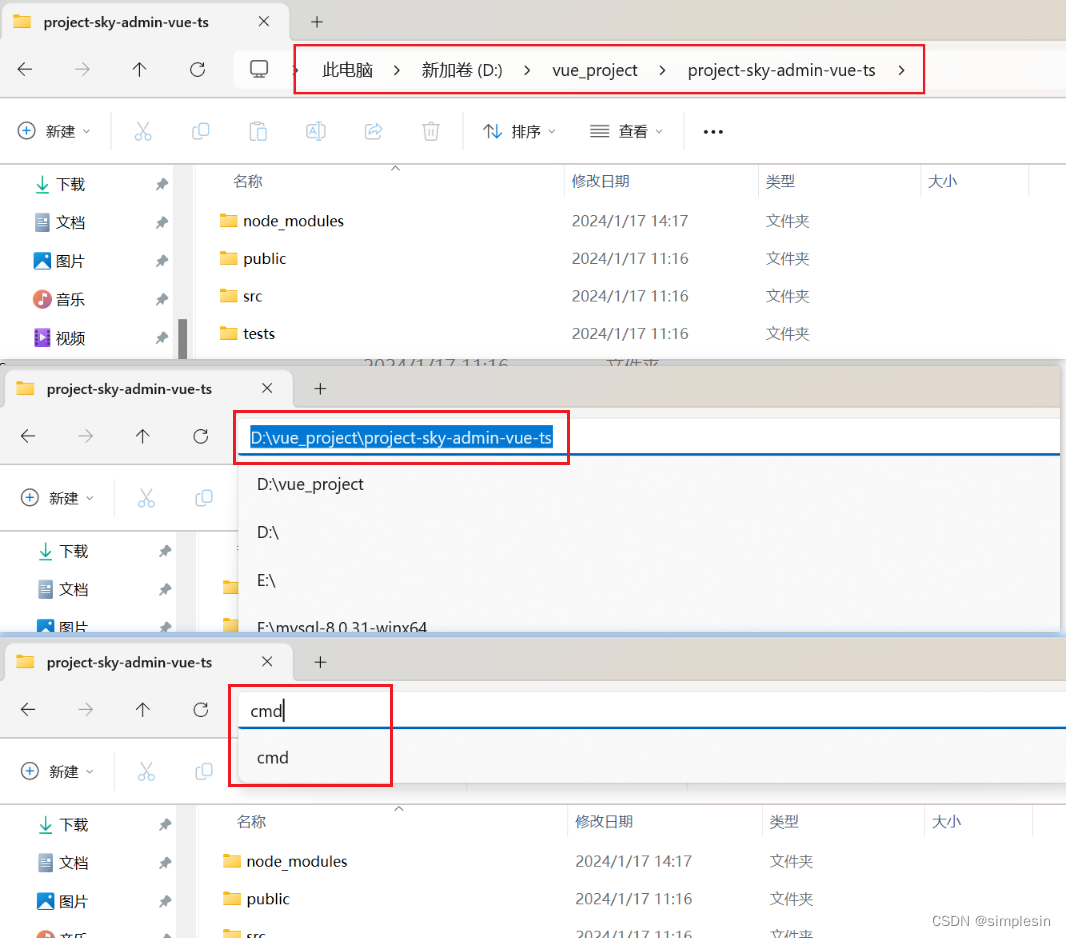1066x938 pixels.
Task: Click Refresh icon in bottom Explorer window
Action: point(201,710)
